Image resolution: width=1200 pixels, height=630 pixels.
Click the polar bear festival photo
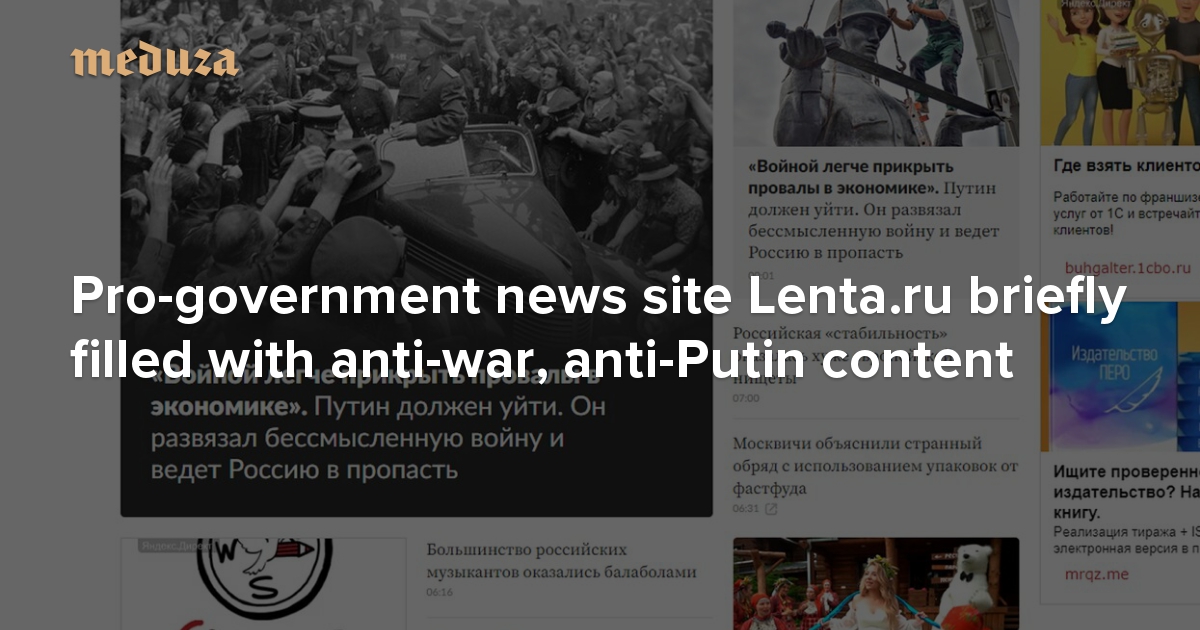tap(876, 584)
